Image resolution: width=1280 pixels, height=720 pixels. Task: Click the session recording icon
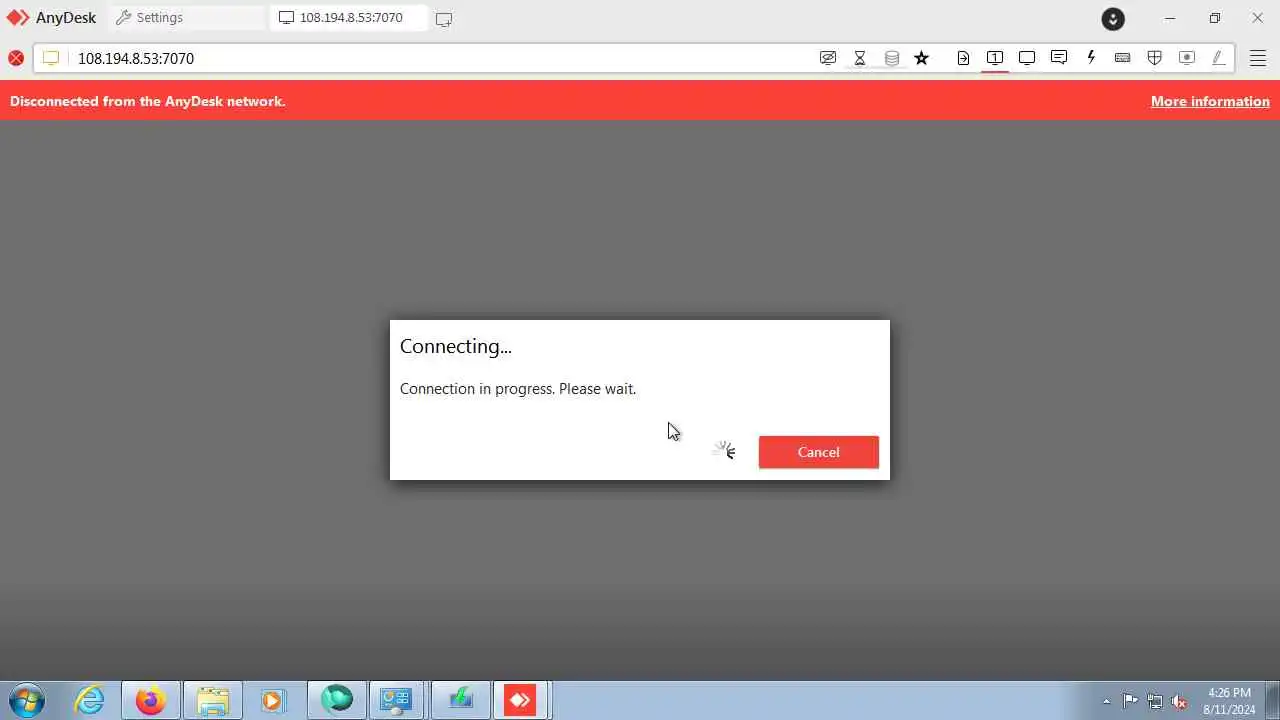tap(1187, 58)
